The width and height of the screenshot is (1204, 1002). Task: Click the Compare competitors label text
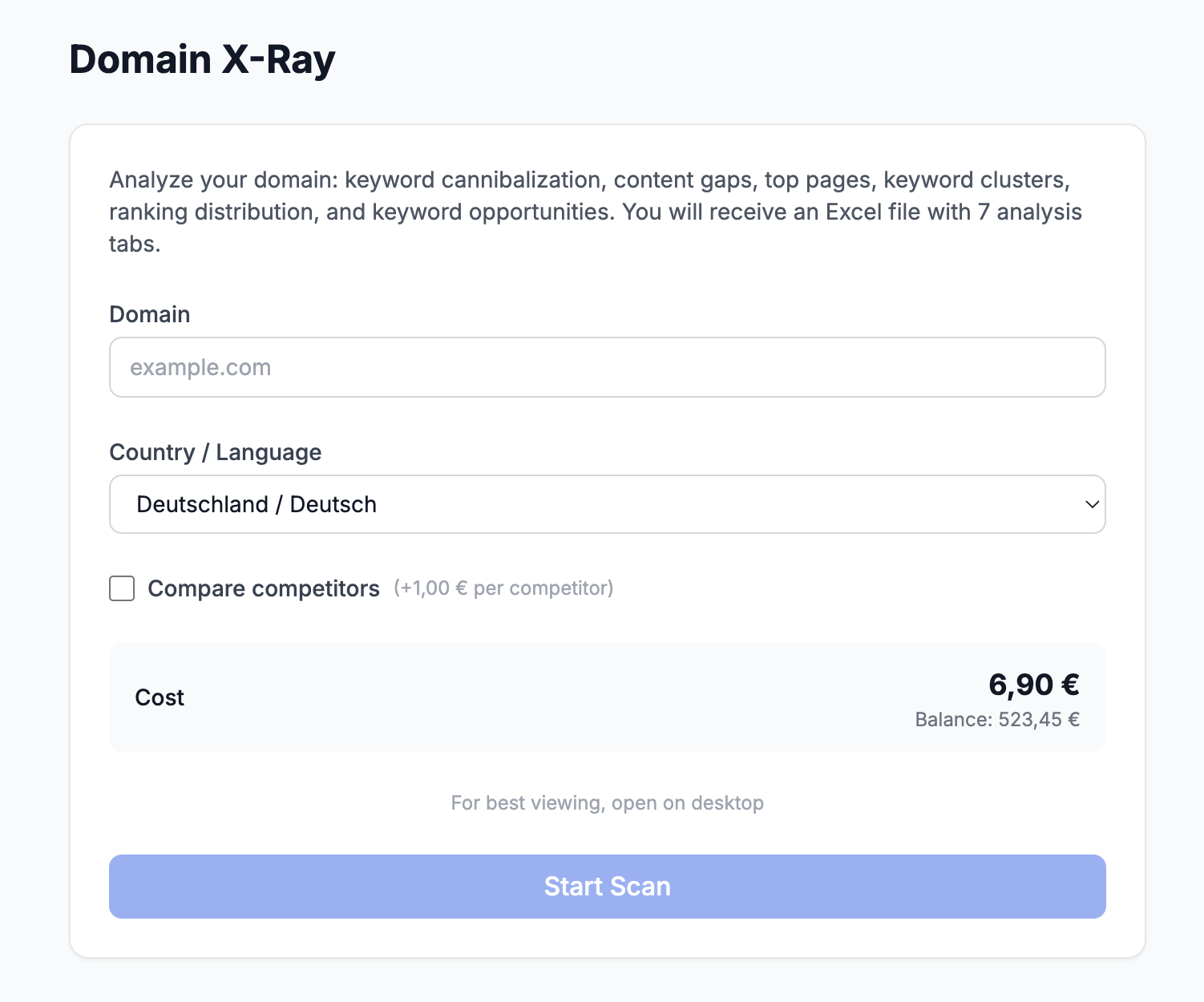(x=264, y=588)
